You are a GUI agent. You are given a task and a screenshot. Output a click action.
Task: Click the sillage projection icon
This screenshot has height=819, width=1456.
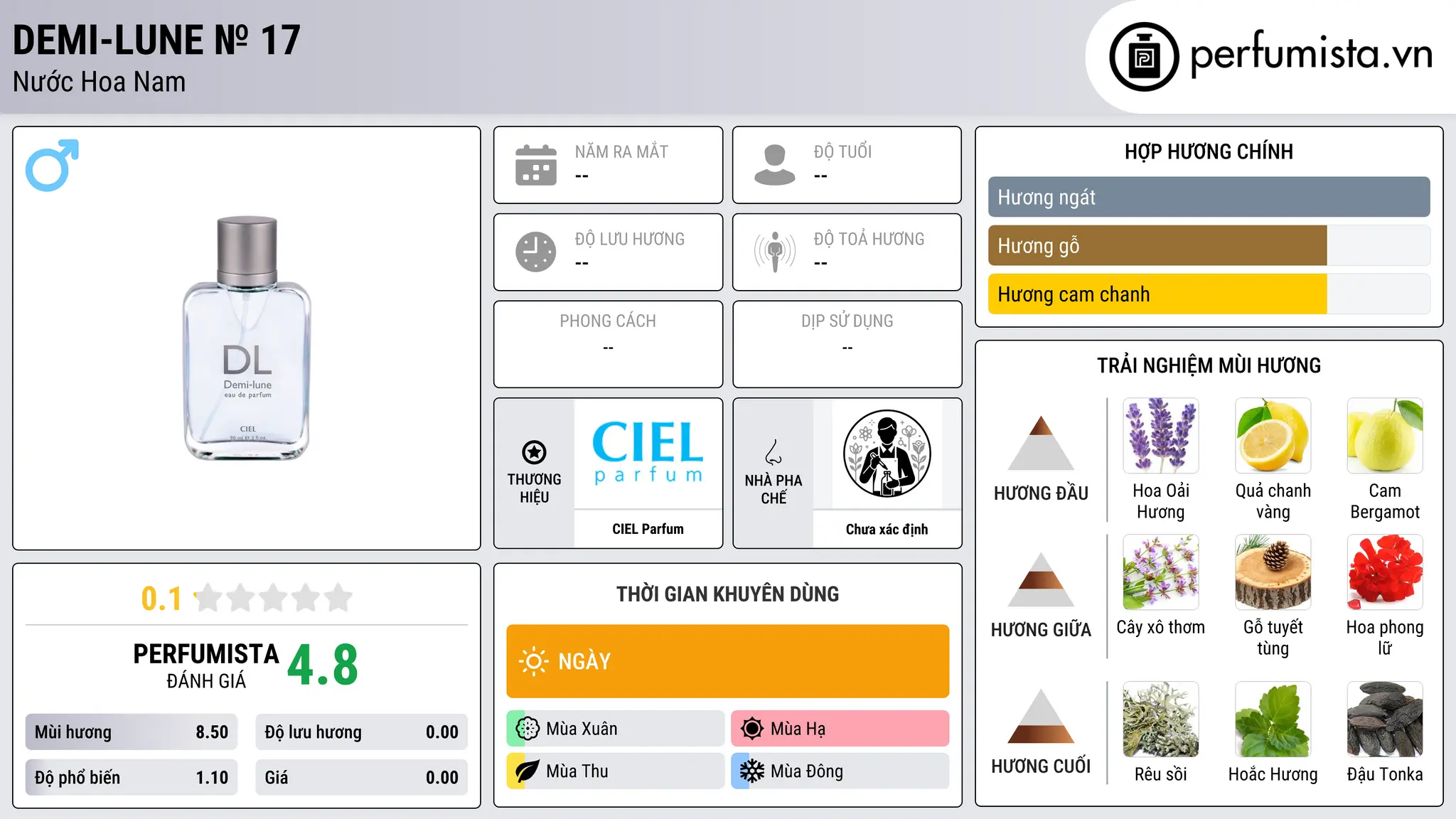775,252
